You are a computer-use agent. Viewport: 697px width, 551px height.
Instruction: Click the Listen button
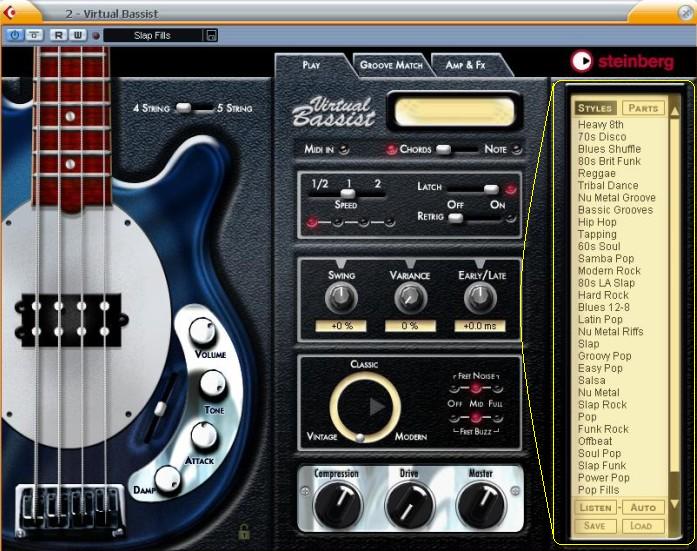pos(596,507)
